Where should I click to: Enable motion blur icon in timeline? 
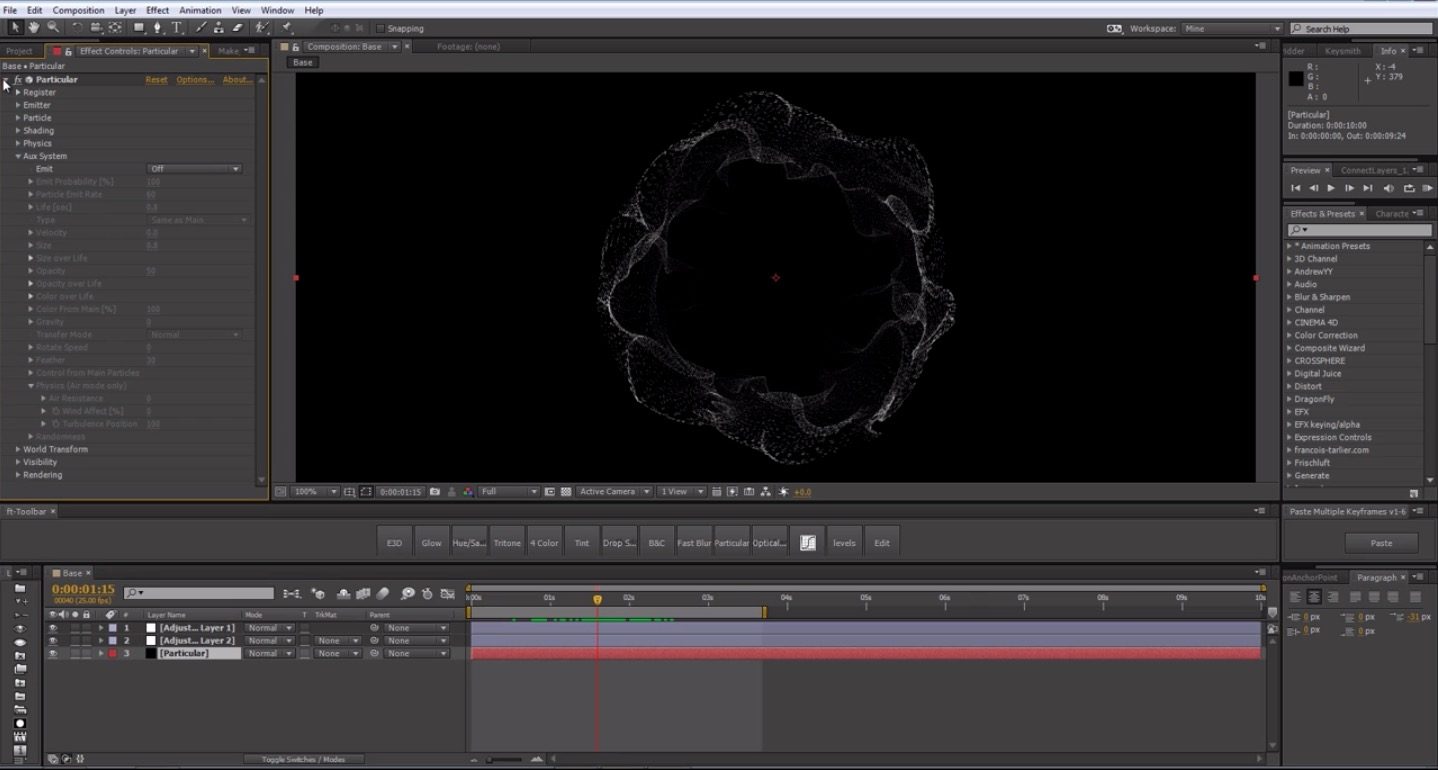[x=383, y=594]
